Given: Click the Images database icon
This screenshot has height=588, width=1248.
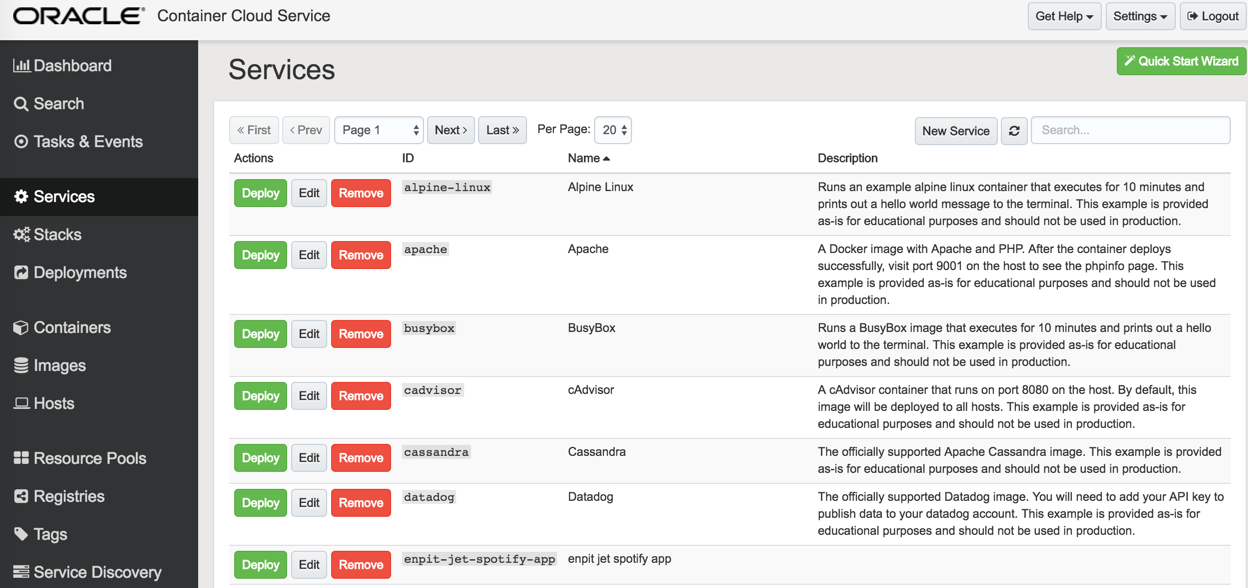Looking at the screenshot, I should point(21,366).
